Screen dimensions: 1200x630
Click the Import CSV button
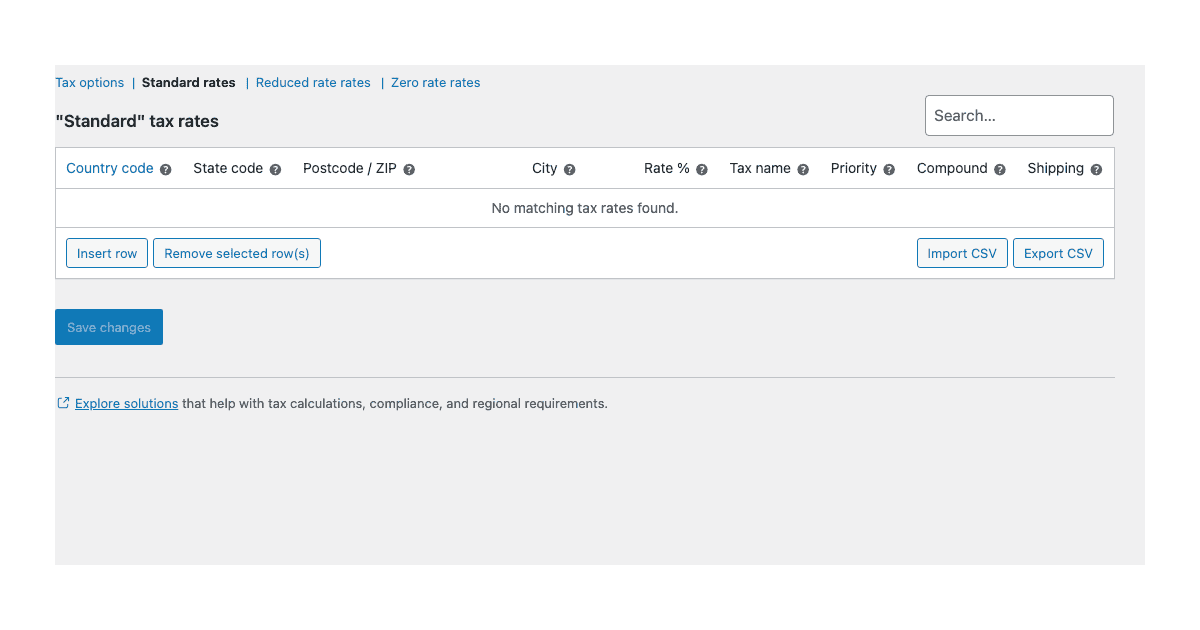click(x=962, y=253)
